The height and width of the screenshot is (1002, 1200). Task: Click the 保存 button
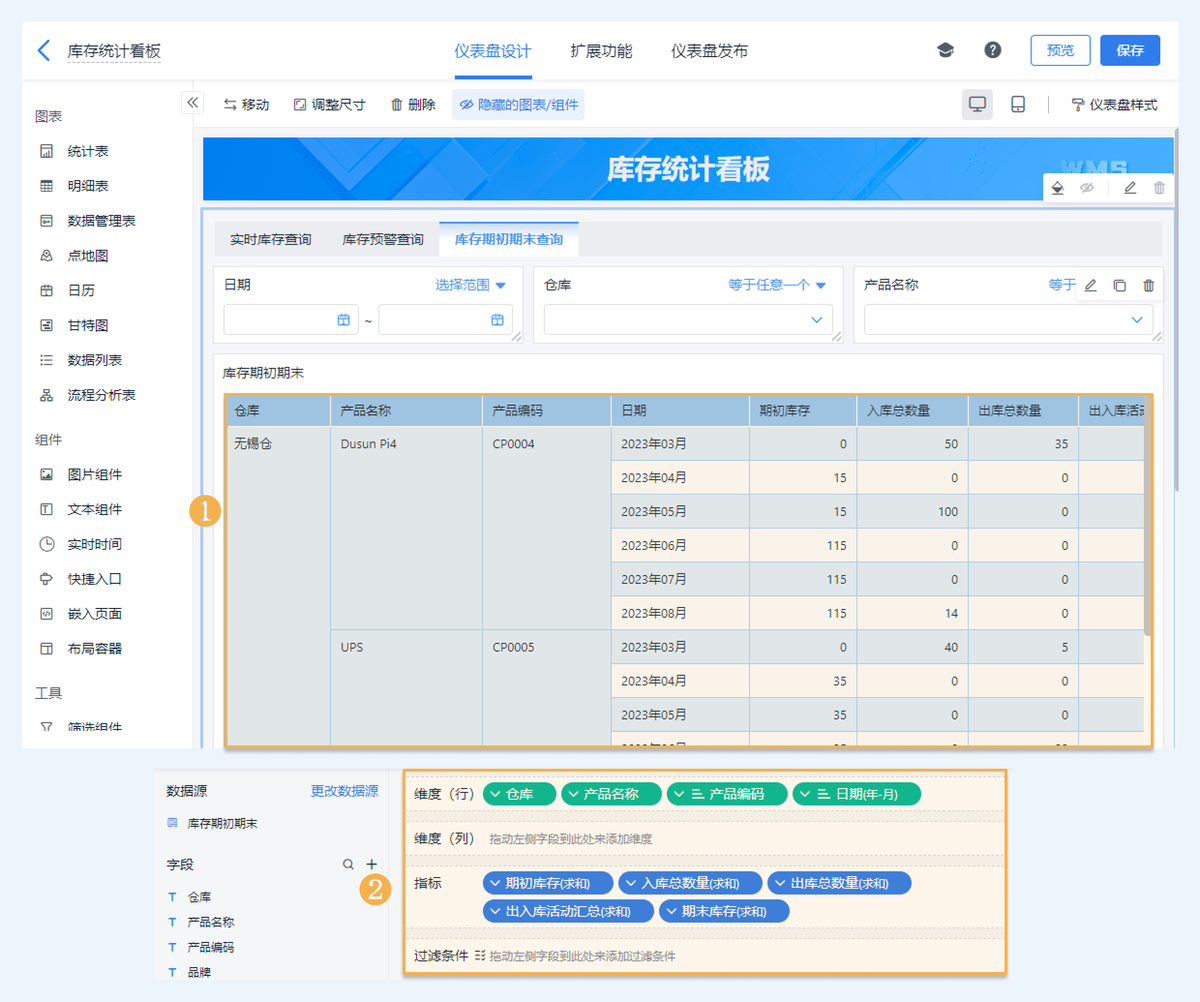tap(1130, 51)
